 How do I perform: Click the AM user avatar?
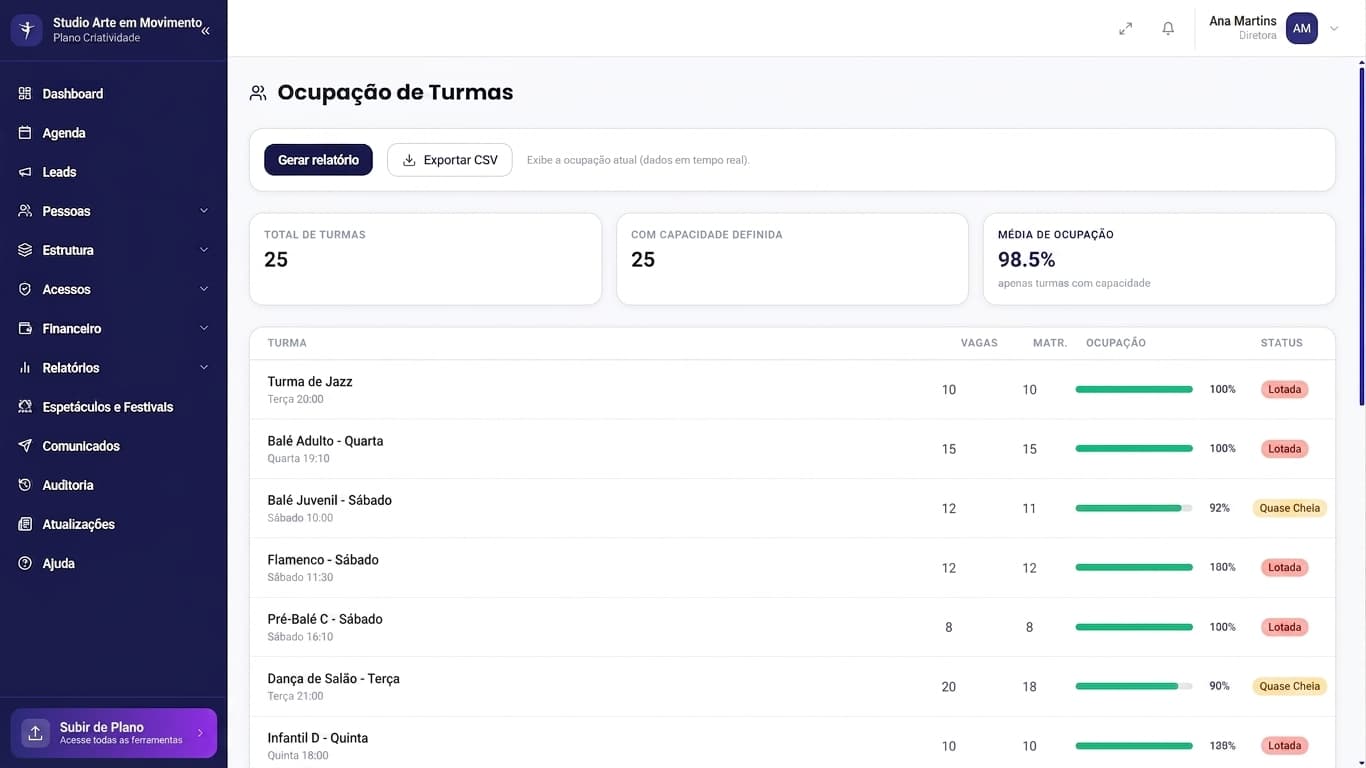[x=1302, y=29]
